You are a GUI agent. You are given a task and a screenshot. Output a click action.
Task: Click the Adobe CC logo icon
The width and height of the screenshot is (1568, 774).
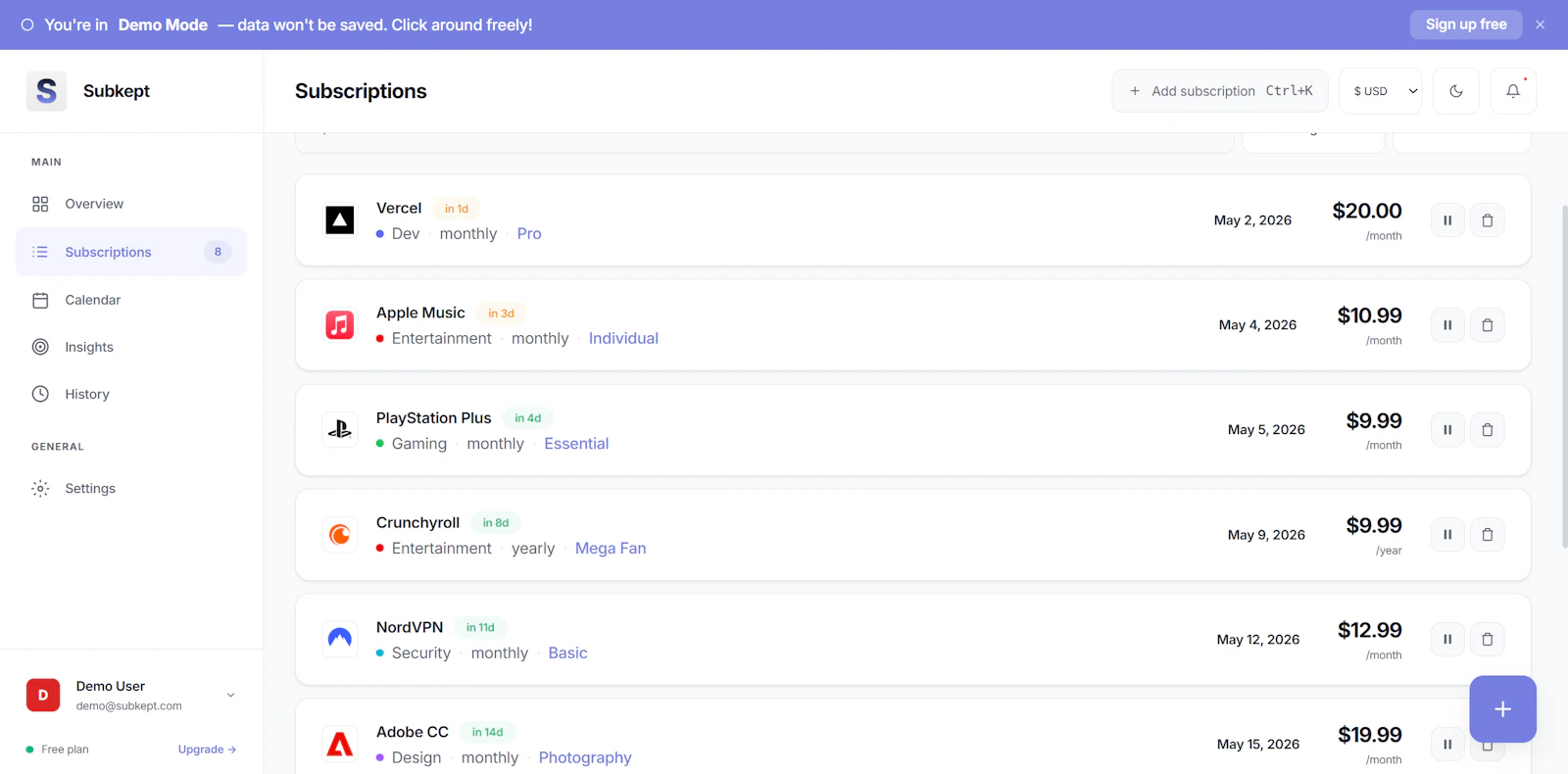pyautogui.click(x=340, y=745)
